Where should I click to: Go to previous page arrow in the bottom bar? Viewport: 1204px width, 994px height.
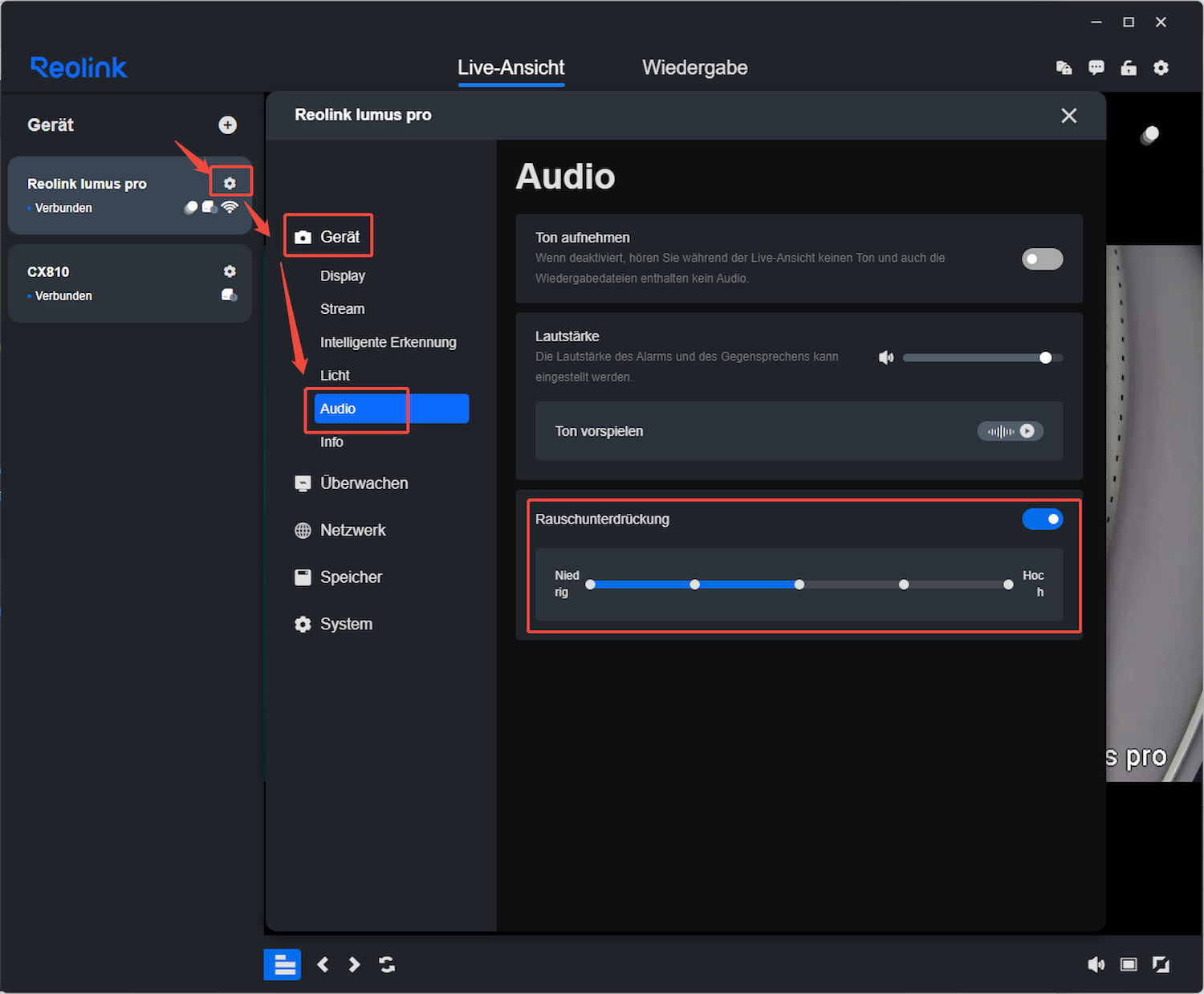tap(323, 964)
